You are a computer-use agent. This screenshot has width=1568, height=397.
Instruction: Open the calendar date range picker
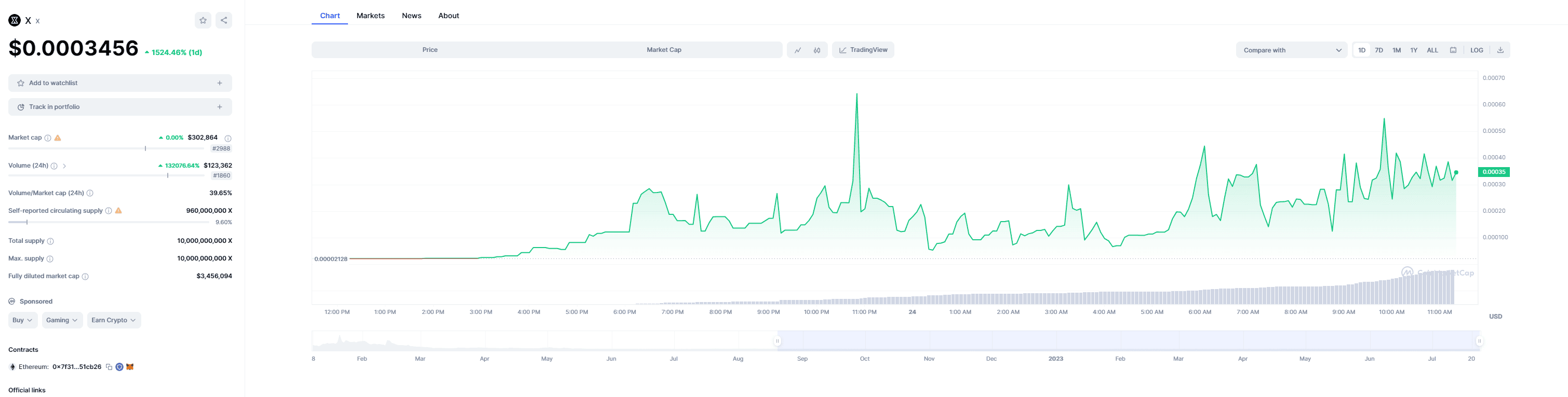1453,50
